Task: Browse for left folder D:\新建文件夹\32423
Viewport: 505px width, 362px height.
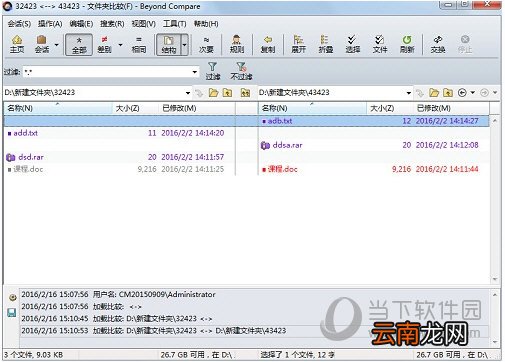Action: coord(213,93)
